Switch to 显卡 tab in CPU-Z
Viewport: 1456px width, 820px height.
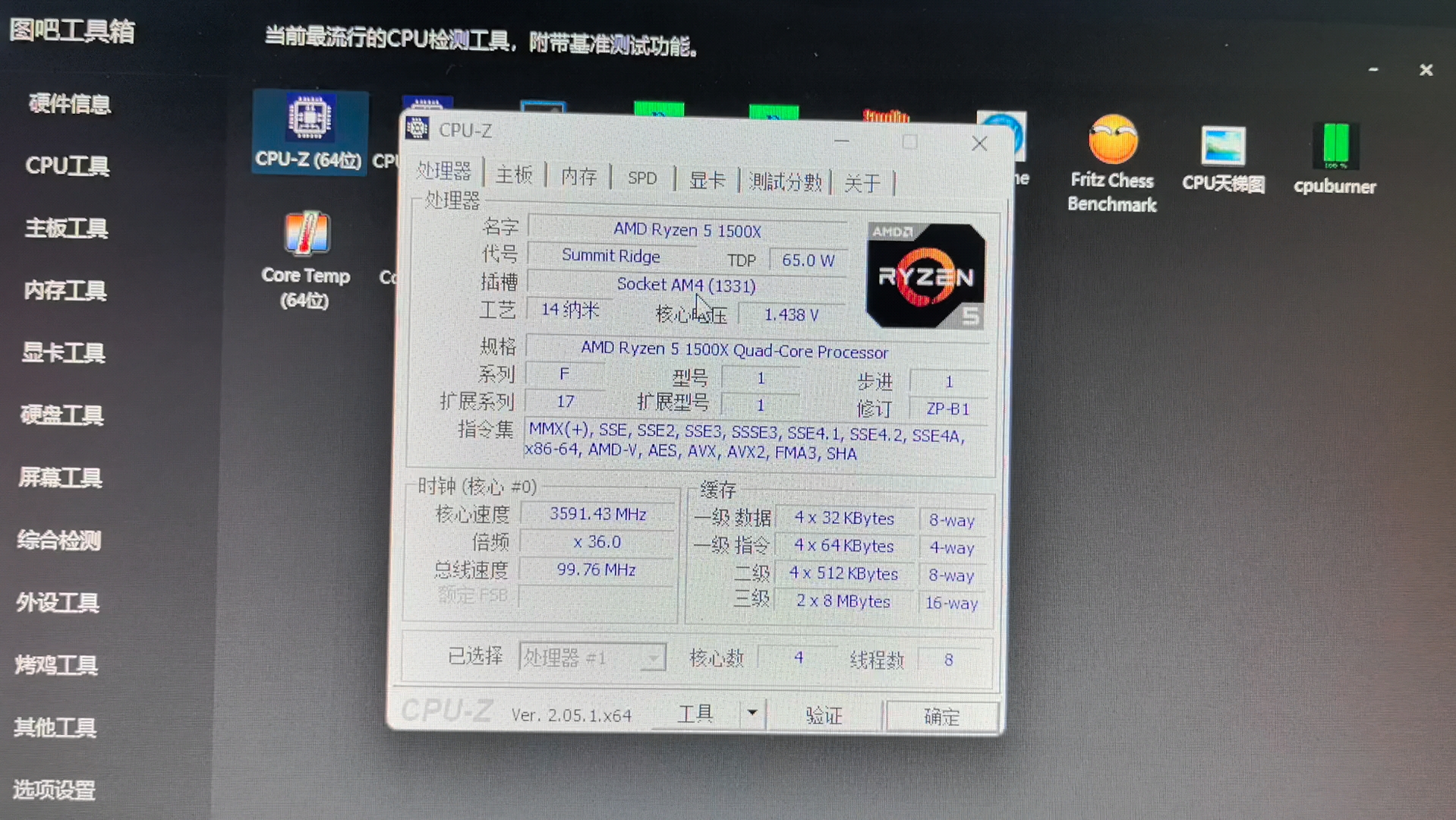click(x=707, y=180)
